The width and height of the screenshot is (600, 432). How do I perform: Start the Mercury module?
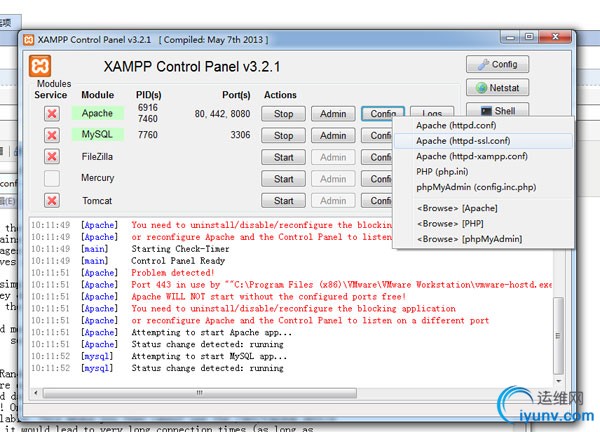pos(283,179)
